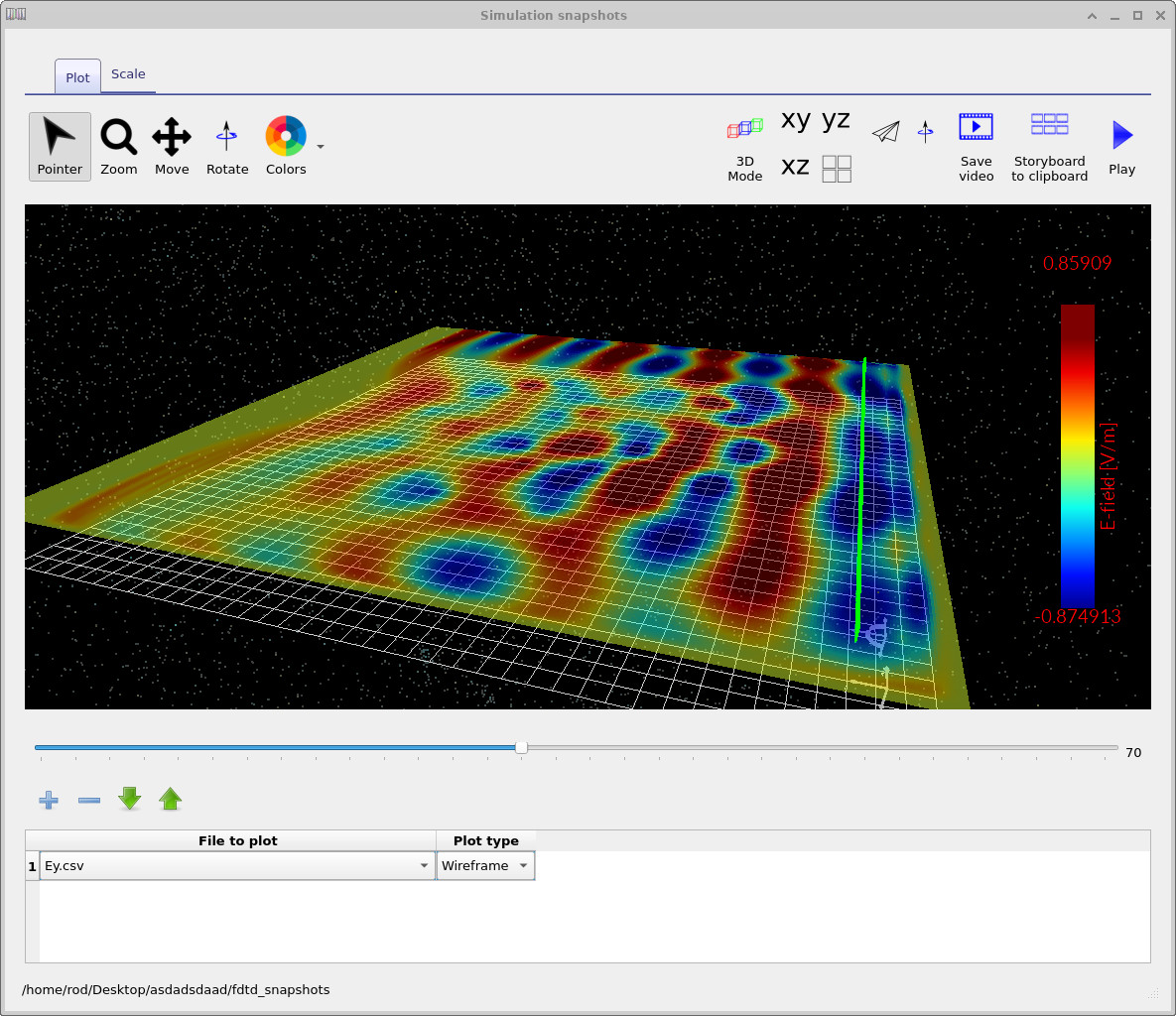Select the Pointer tool
Screen dimensions: 1176x1016
[60, 146]
